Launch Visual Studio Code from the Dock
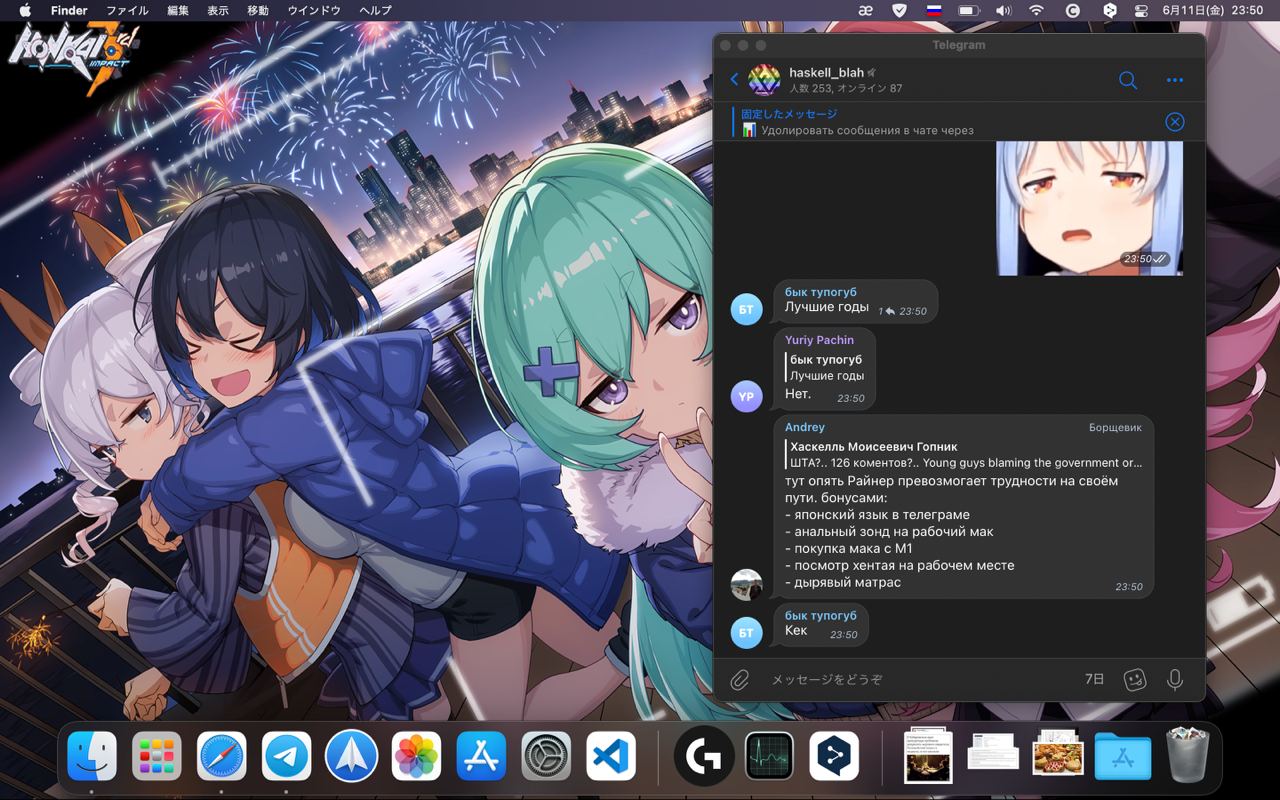 coord(611,756)
